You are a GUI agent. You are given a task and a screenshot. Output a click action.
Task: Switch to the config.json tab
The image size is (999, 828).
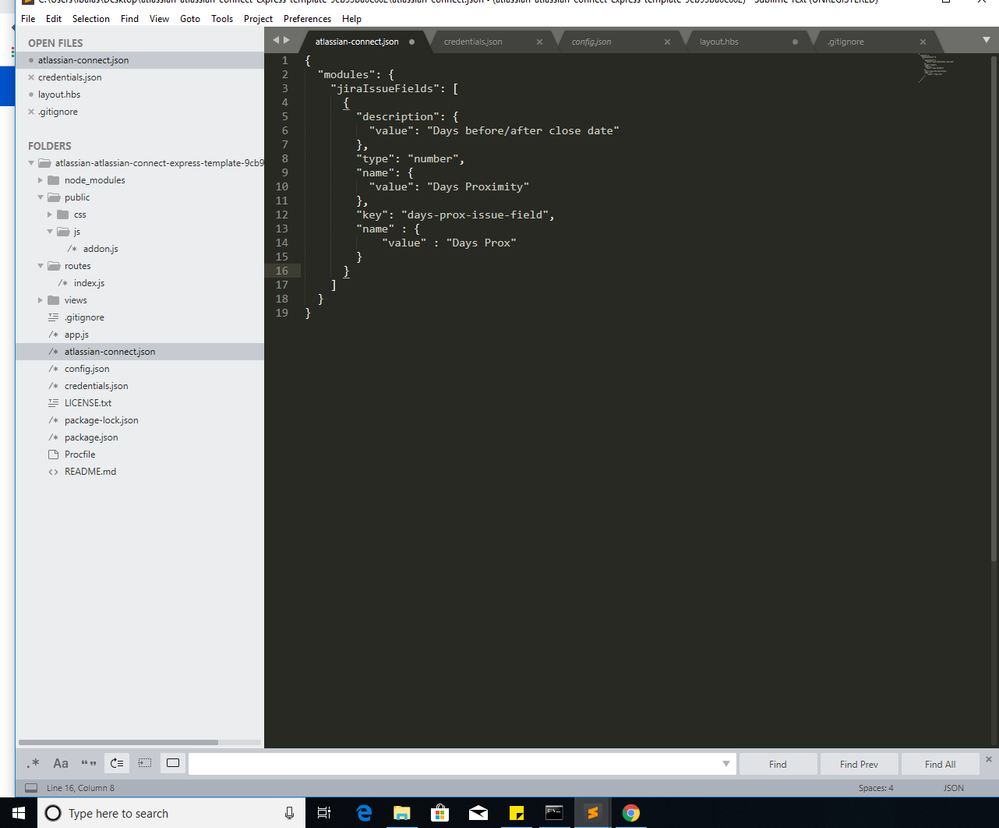(x=591, y=41)
